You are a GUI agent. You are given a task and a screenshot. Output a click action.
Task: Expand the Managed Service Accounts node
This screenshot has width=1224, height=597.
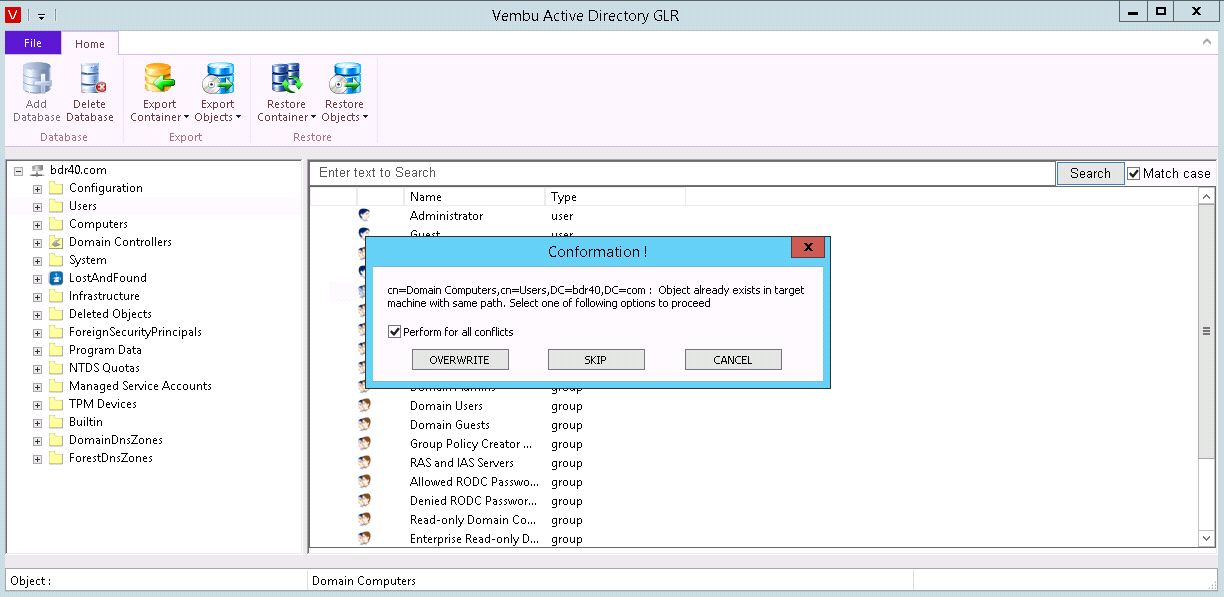click(37, 386)
